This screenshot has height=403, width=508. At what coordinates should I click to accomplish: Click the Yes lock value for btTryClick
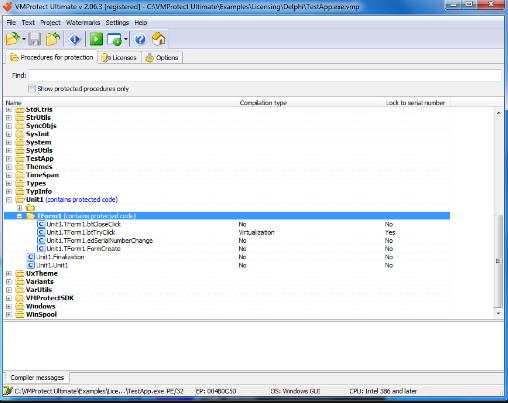390,232
